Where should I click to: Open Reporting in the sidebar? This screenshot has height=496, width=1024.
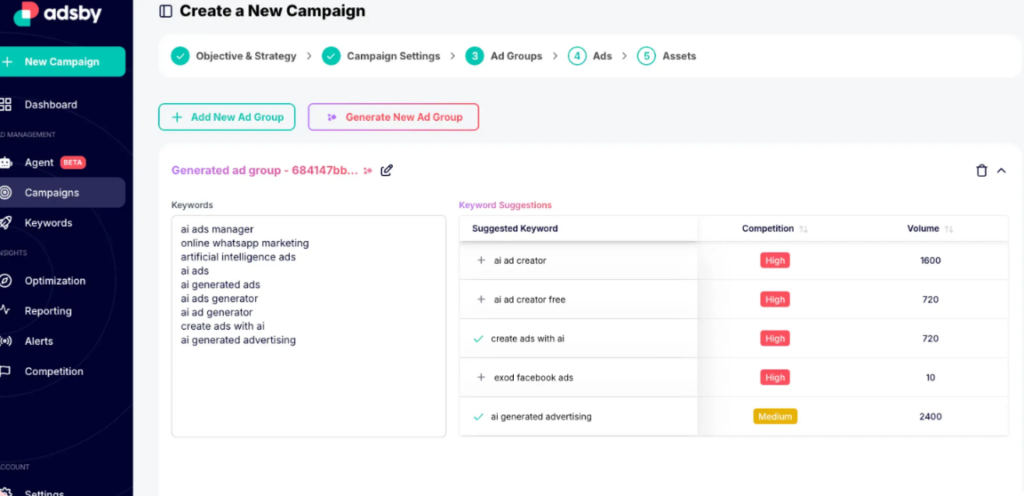coord(48,311)
